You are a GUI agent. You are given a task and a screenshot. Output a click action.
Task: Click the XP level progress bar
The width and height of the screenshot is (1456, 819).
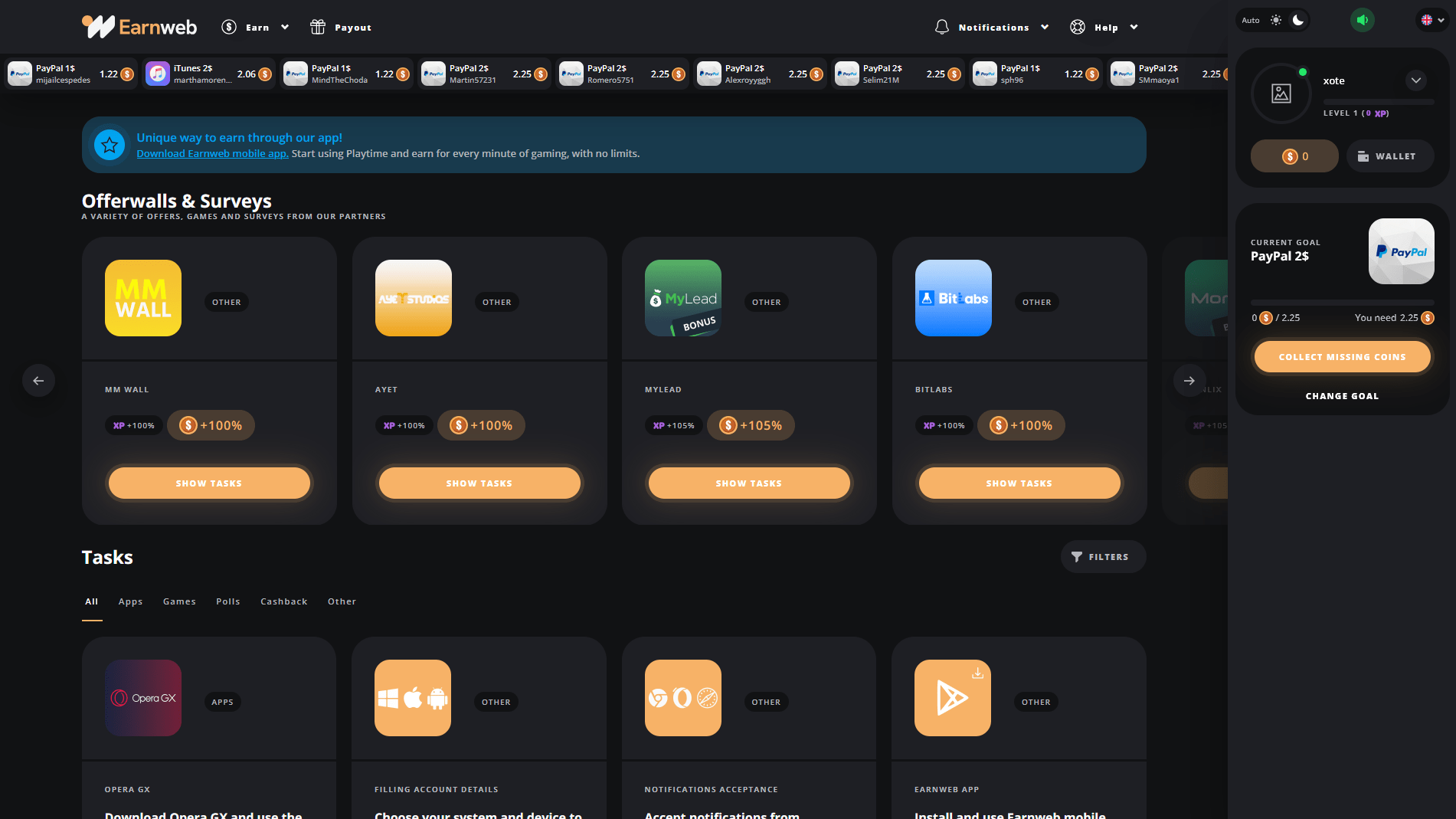click(1379, 101)
